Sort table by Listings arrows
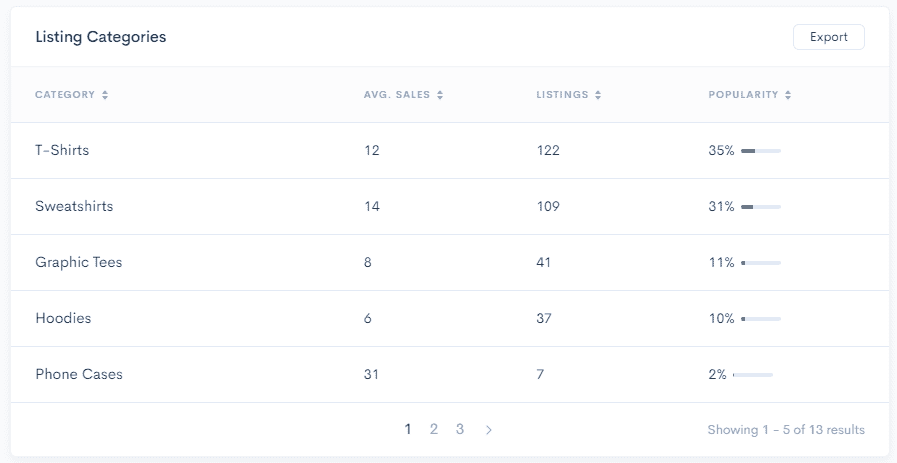 598,96
